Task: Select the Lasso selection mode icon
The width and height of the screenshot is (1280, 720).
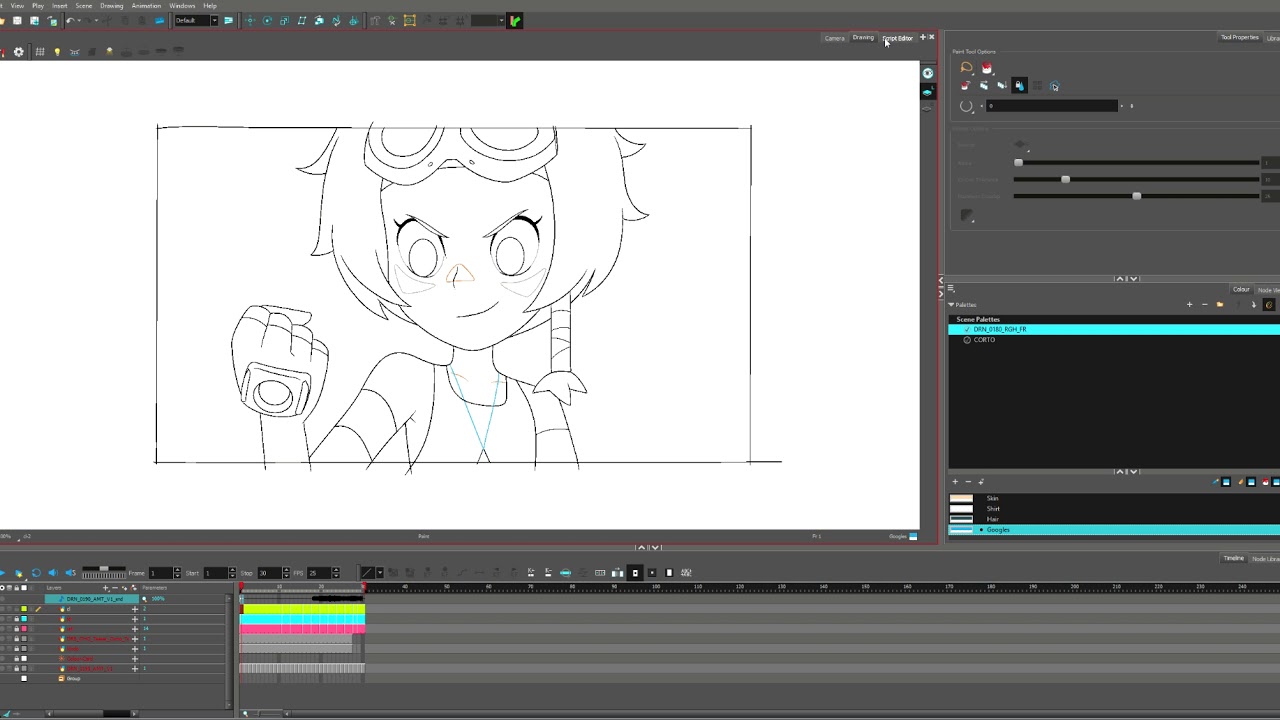Action: tap(966, 68)
